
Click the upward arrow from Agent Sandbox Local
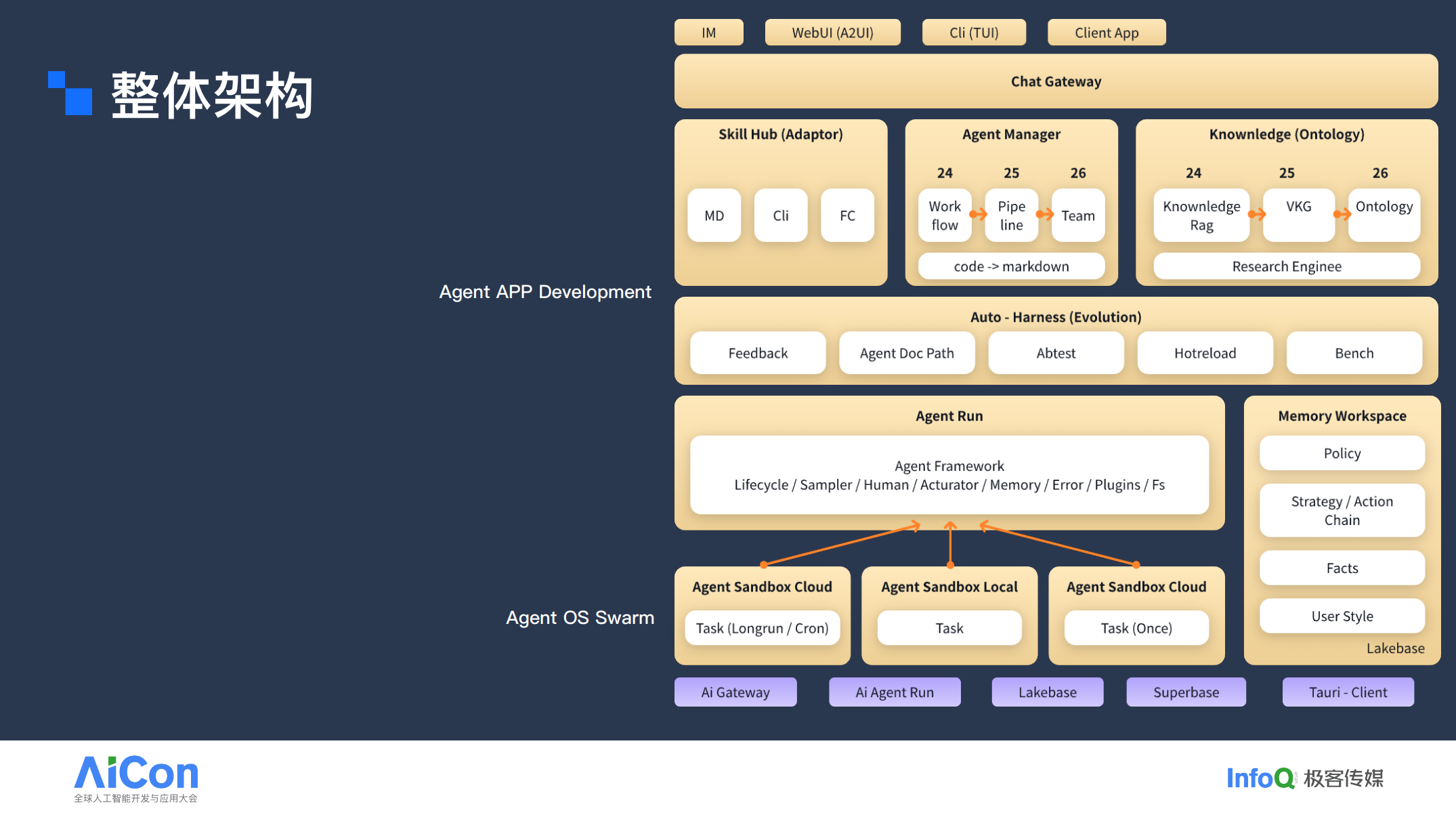tap(950, 545)
